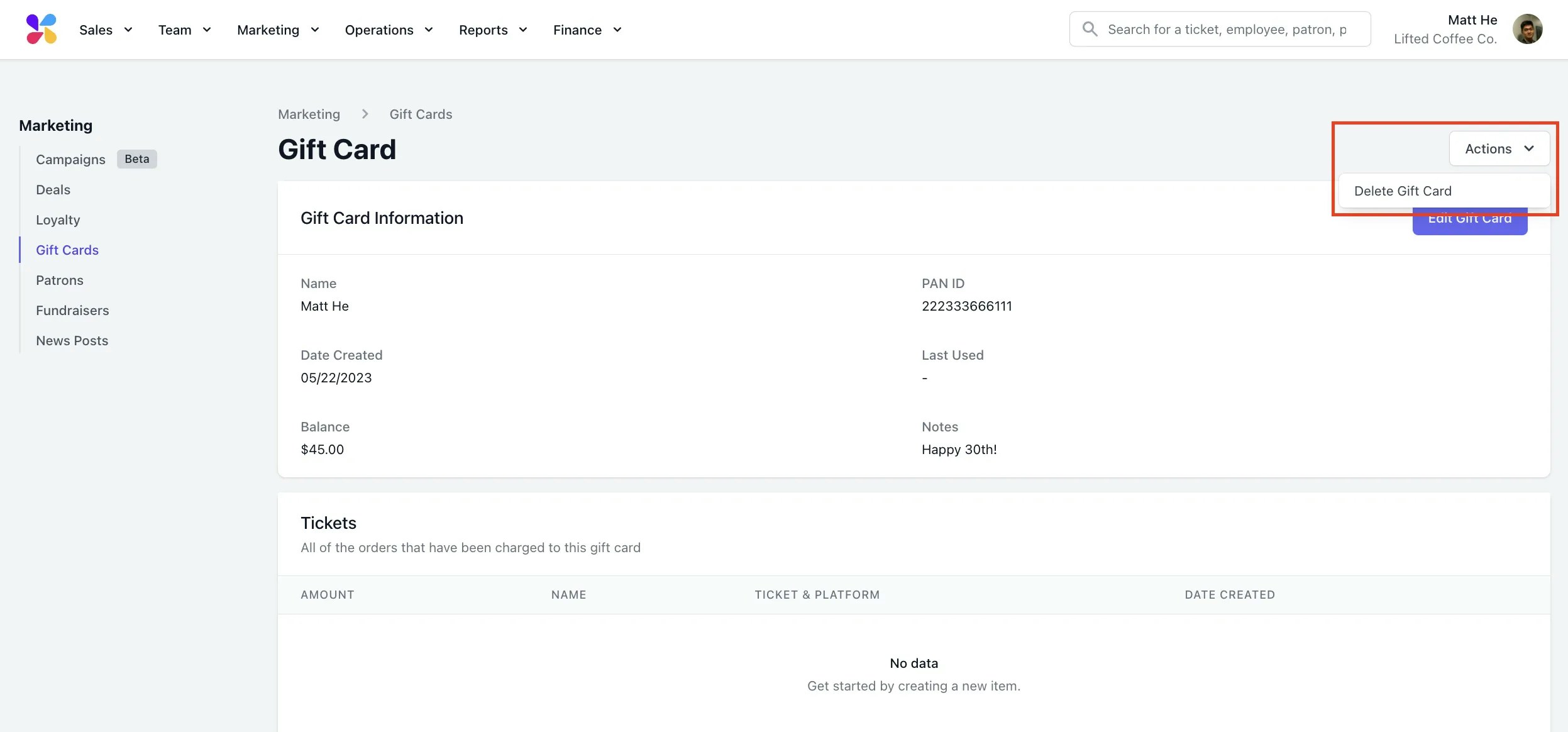
Task: Open the Marketing top navigation dropdown
Action: click(x=278, y=30)
